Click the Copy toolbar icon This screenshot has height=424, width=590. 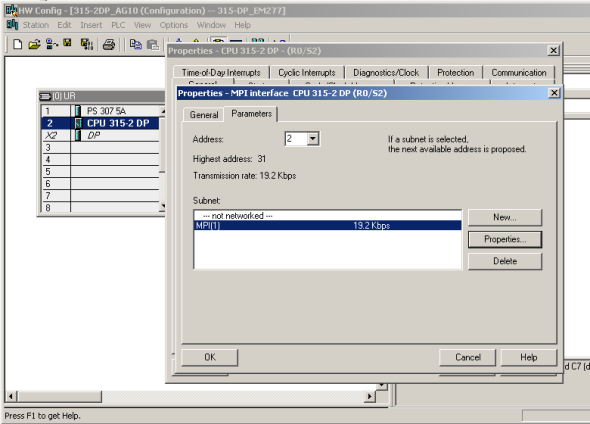(135, 44)
